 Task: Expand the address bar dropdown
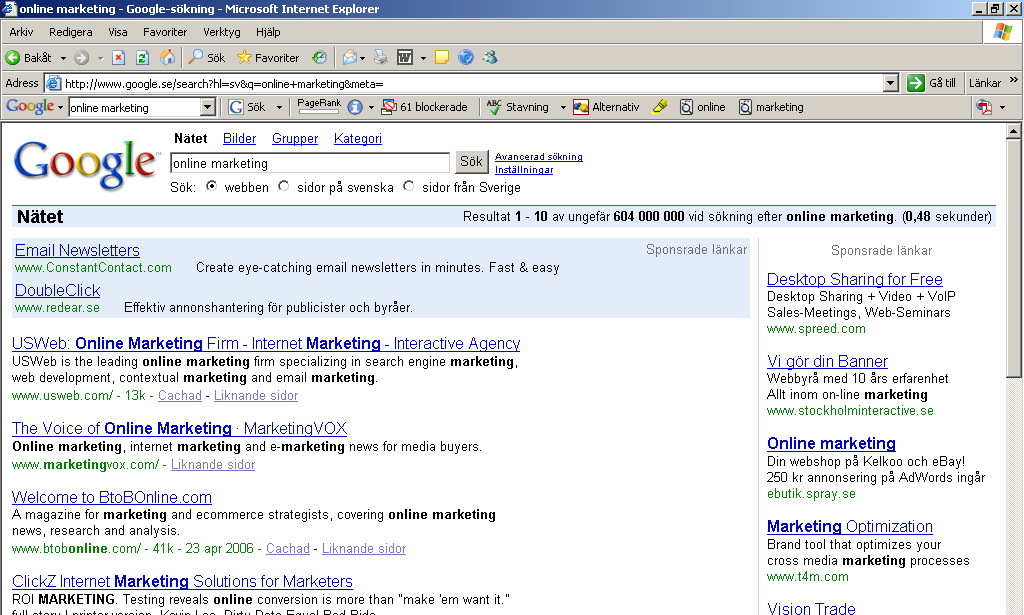coord(891,83)
